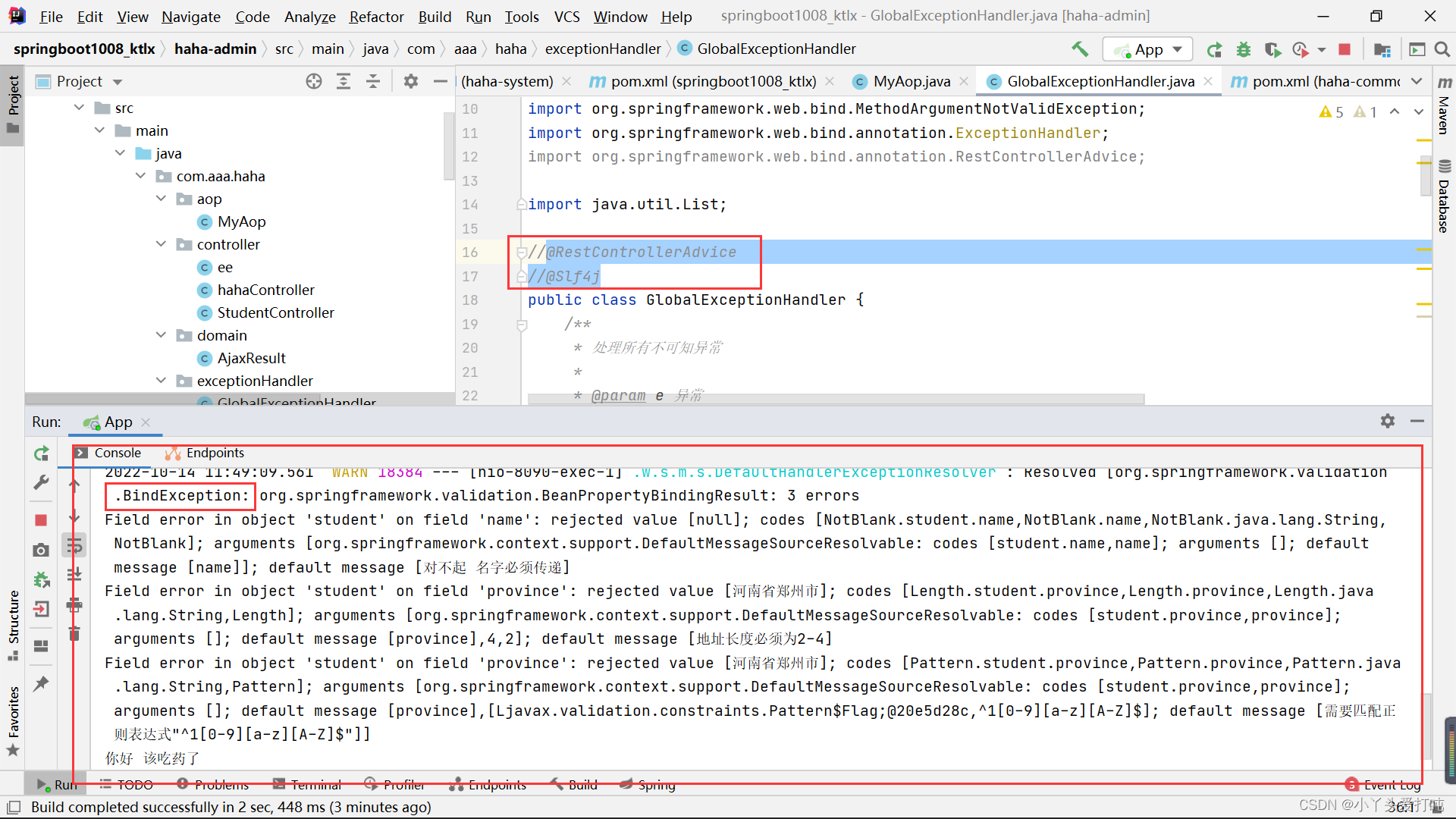Click the camera Dump Threads icon
This screenshot has height=819, width=1456.
(41, 550)
